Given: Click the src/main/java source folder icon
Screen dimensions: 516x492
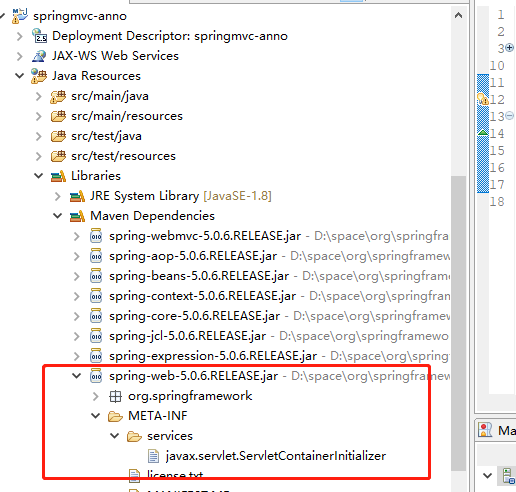Looking at the screenshot, I should pyautogui.click(x=58, y=96).
